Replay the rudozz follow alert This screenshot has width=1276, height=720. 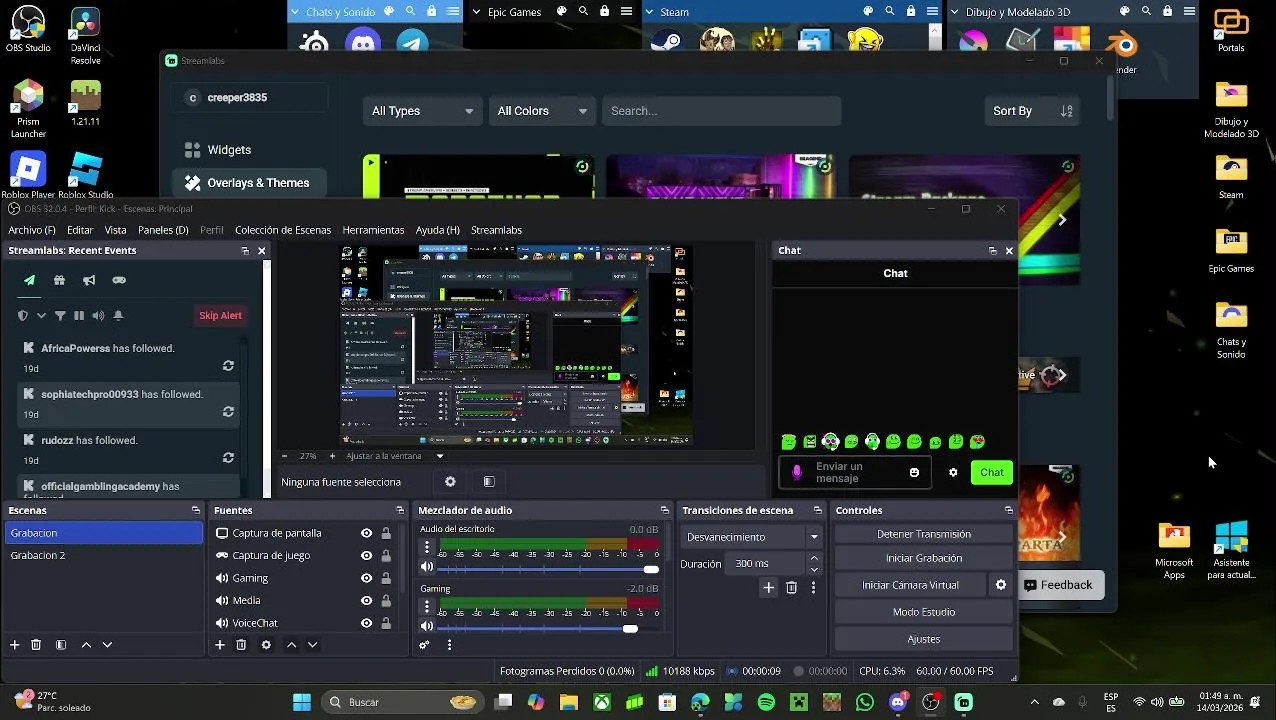tap(228, 458)
